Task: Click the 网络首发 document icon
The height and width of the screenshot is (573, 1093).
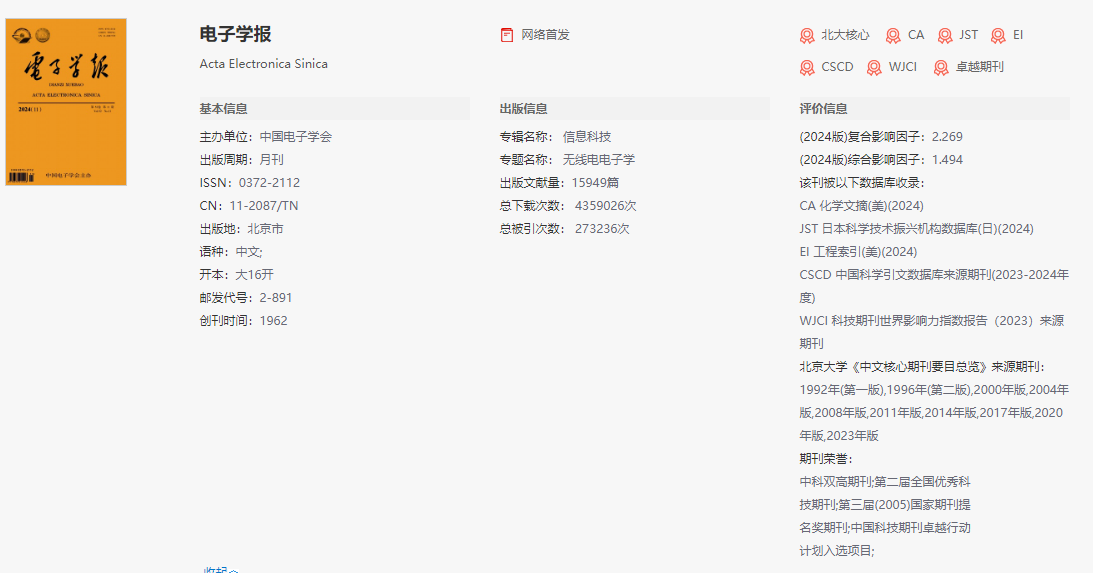Action: [507, 35]
